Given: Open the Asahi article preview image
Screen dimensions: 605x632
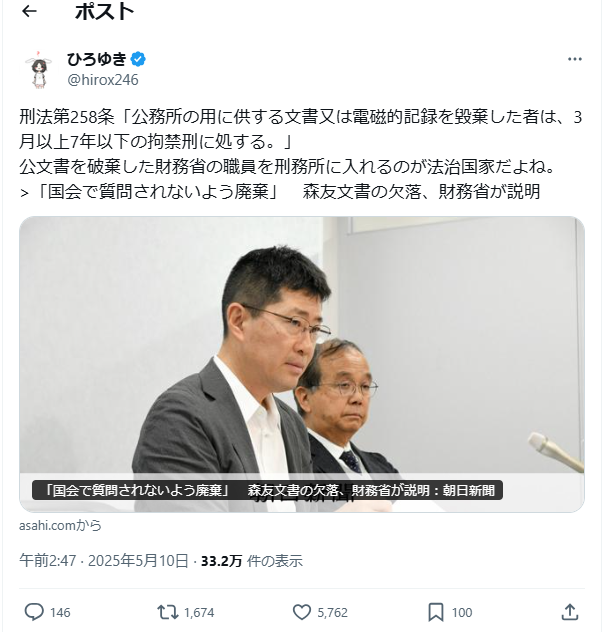Looking at the screenshot, I should click(x=302, y=364).
